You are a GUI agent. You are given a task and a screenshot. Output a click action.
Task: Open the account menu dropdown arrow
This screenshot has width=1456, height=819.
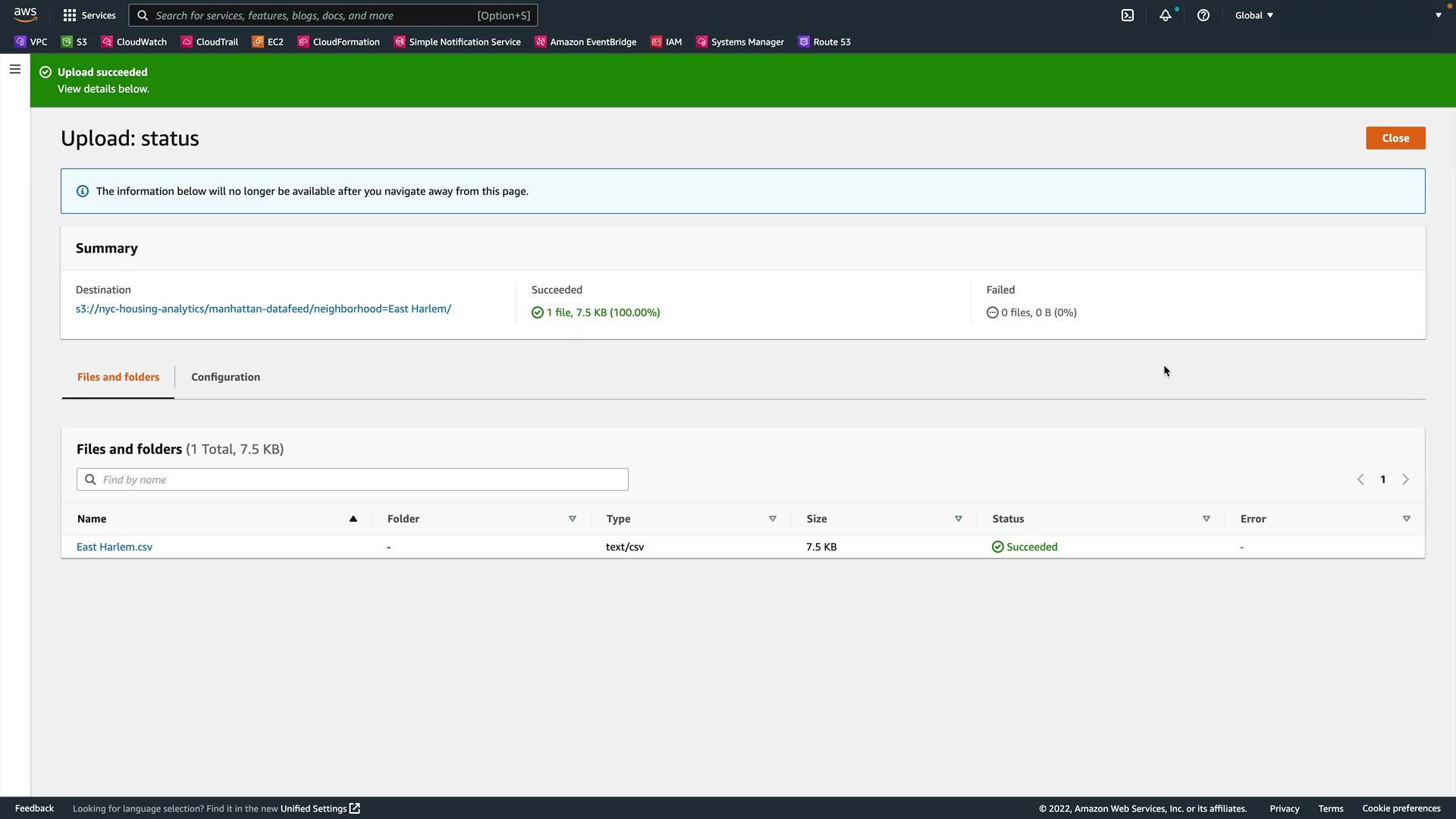pos(1439,15)
